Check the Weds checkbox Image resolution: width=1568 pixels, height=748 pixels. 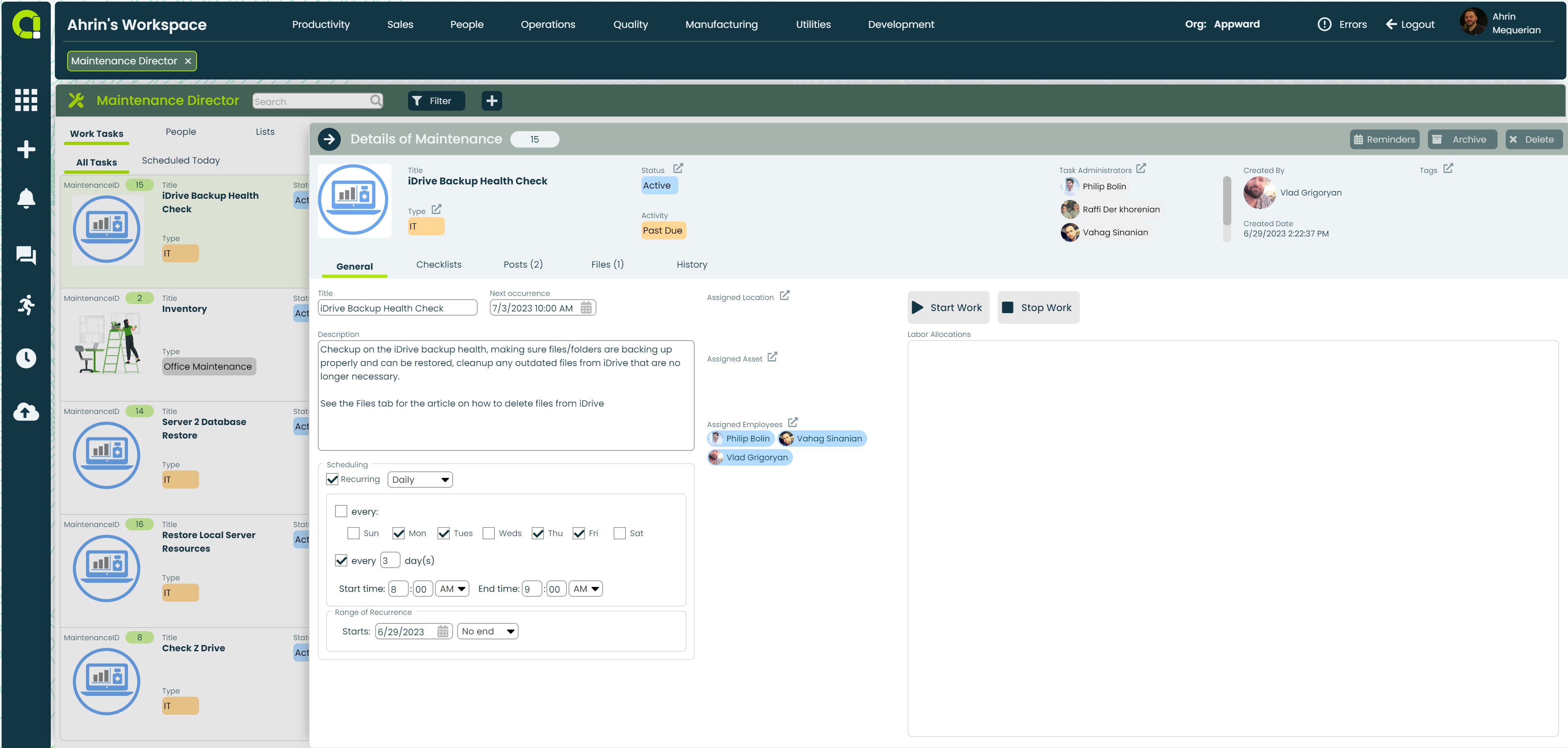[488, 533]
